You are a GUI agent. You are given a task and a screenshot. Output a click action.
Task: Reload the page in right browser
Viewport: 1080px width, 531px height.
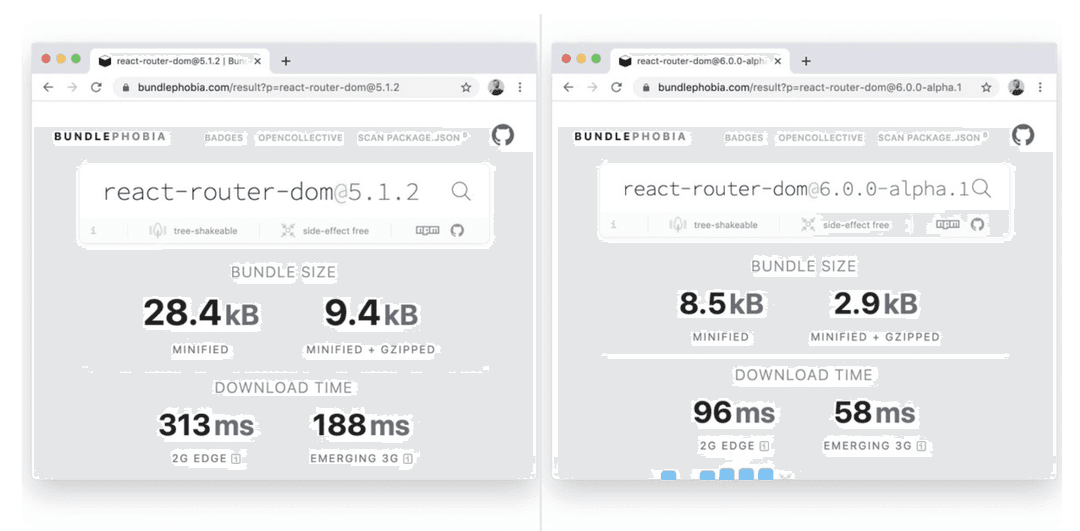click(616, 87)
